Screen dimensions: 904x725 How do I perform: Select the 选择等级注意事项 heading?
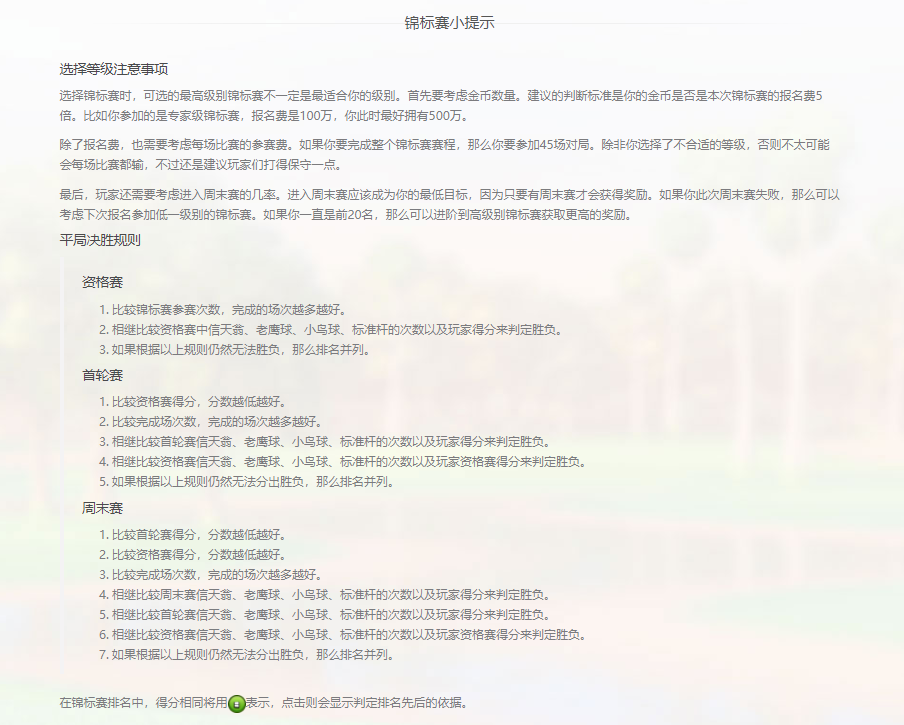(x=113, y=69)
